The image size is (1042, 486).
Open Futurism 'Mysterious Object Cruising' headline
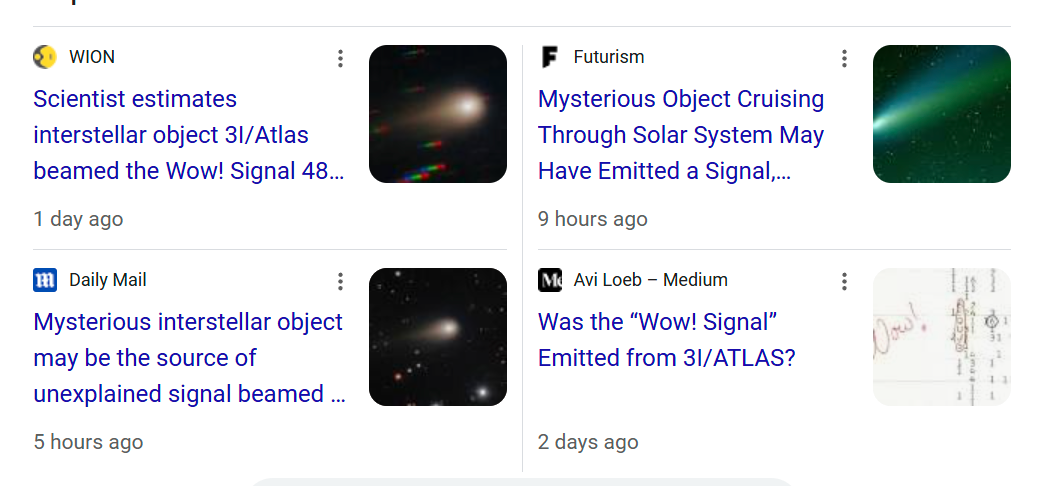coord(680,135)
